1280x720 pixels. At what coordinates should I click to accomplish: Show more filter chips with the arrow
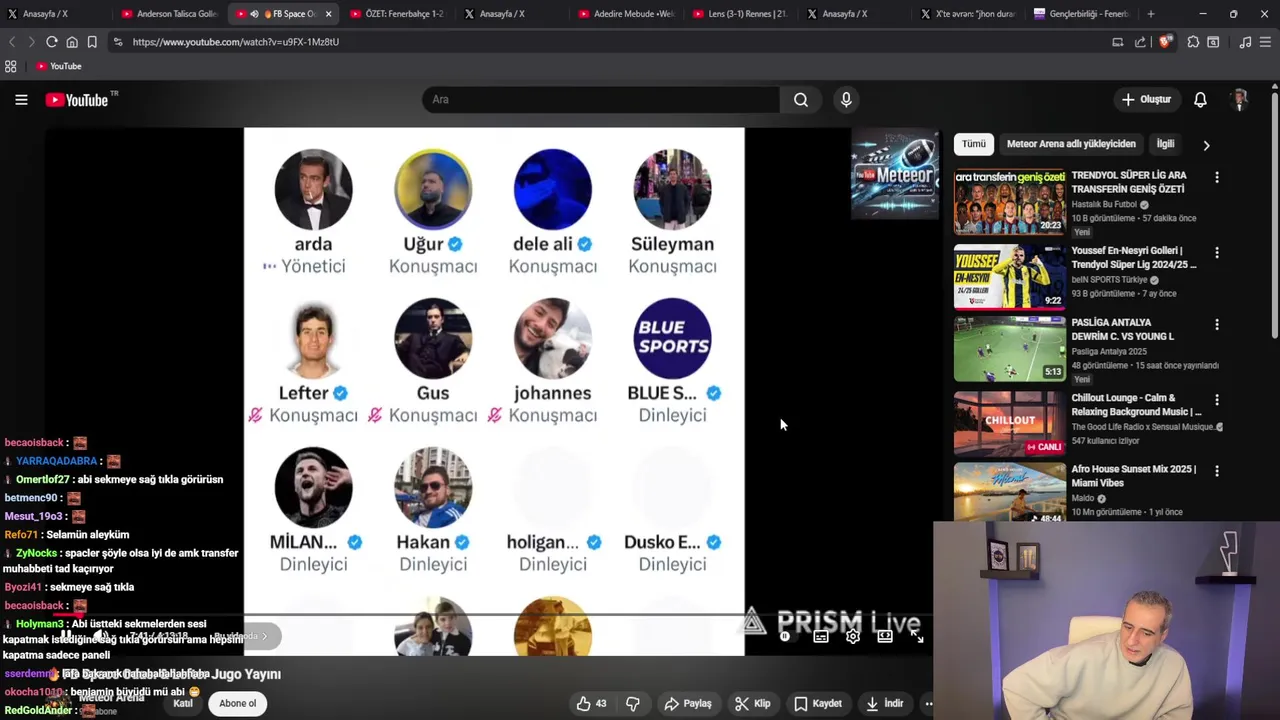click(x=1206, y=145)
